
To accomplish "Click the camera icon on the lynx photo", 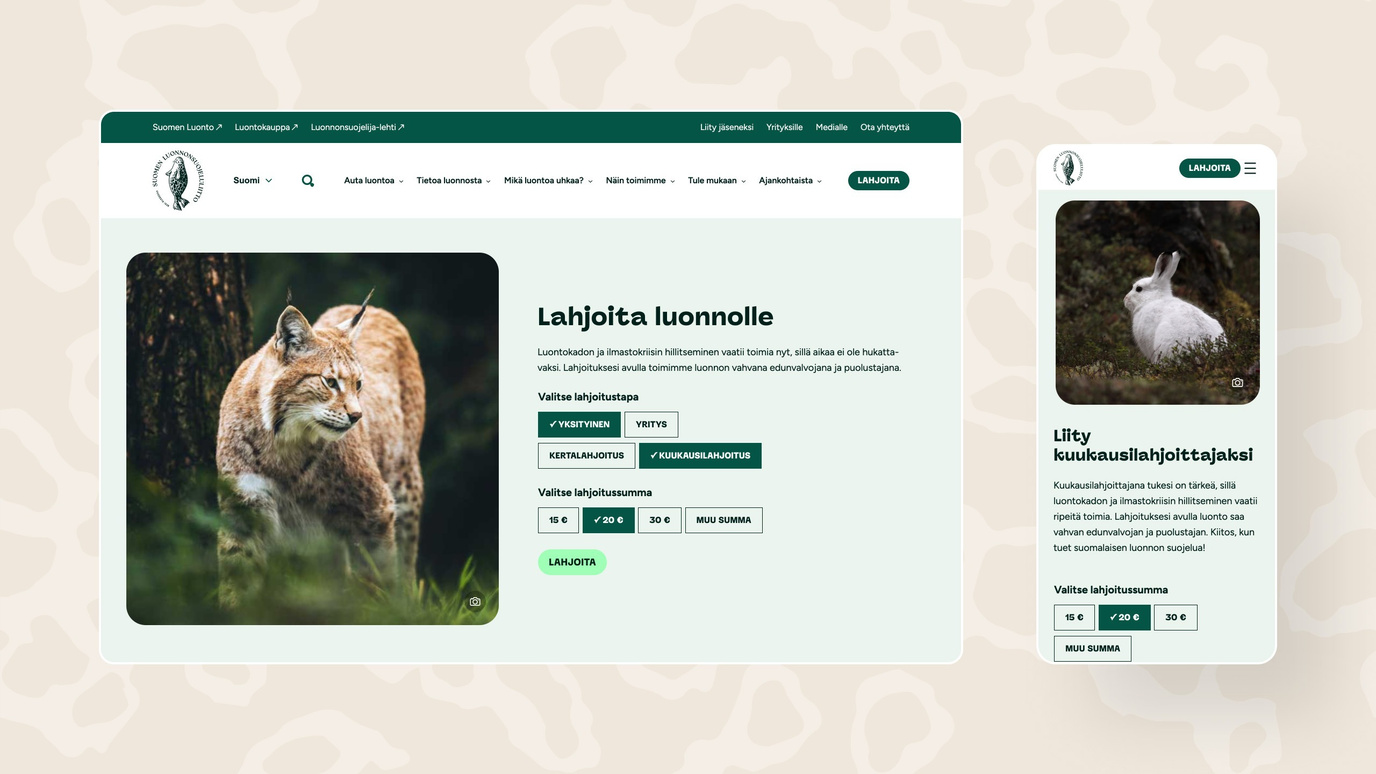I will coord(475,602).
